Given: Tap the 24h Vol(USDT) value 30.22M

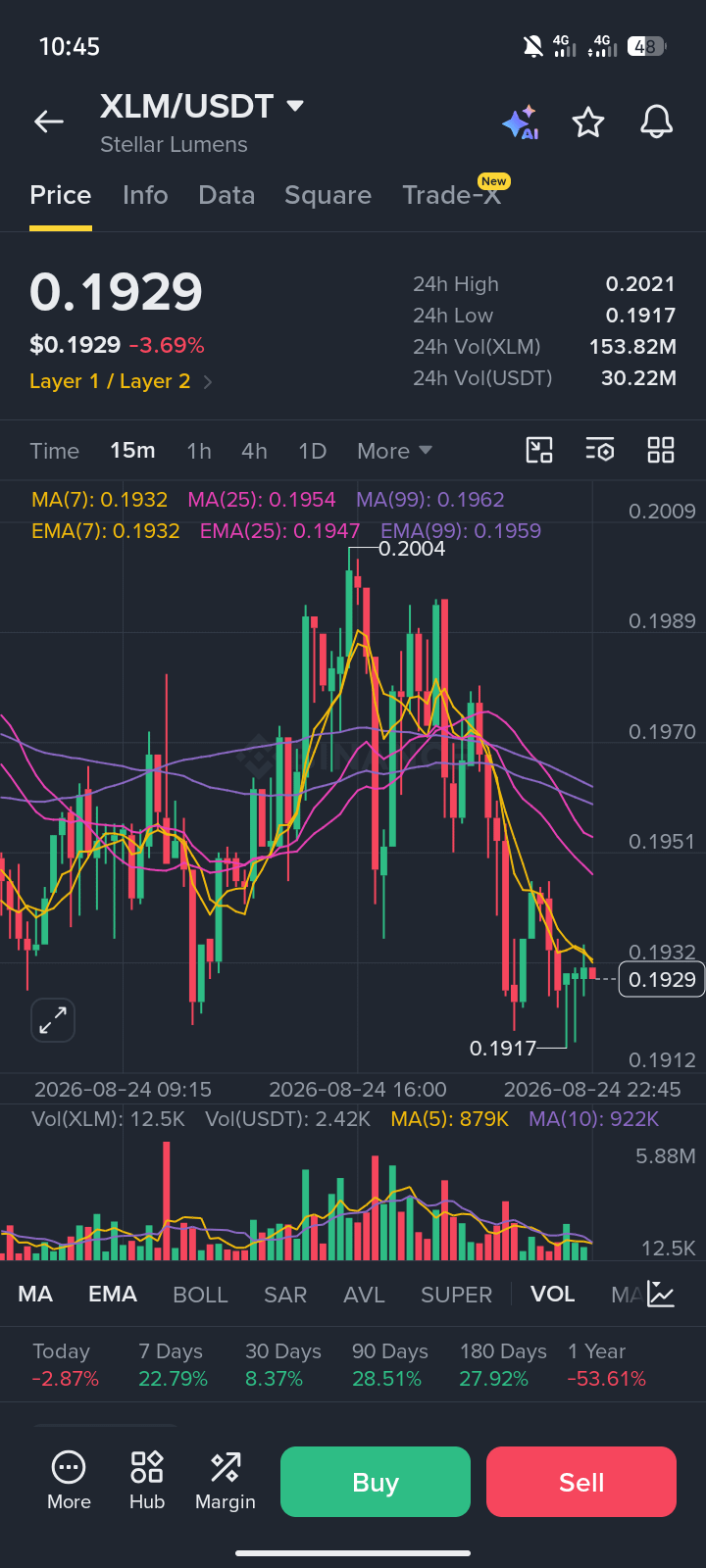Looking at the screenshot, I should click(x=638, y=378).
